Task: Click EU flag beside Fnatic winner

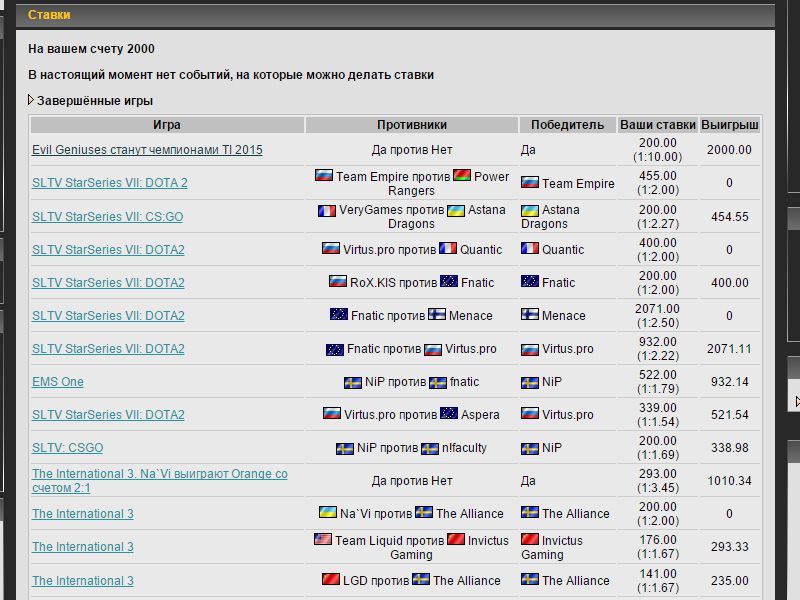Action: 530,282
